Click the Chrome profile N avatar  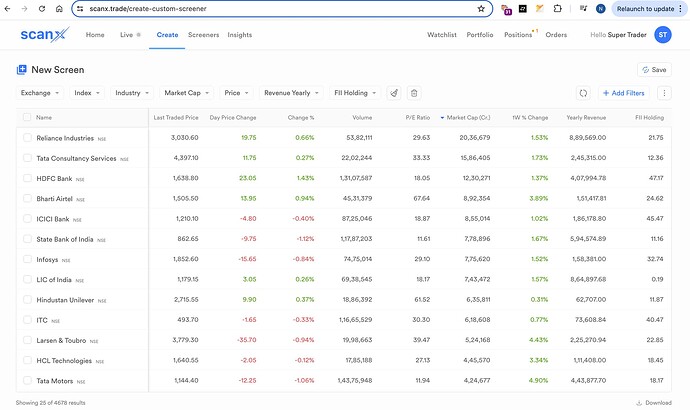tap(600, 8)
